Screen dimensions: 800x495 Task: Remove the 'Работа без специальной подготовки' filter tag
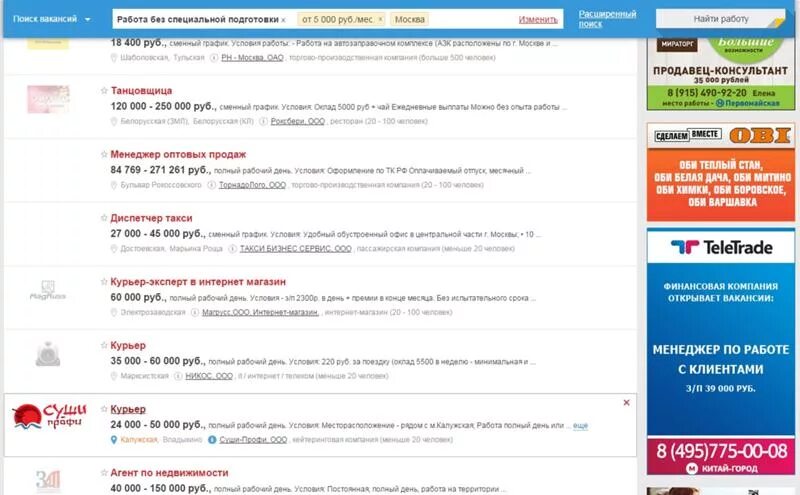pos(284,20)
